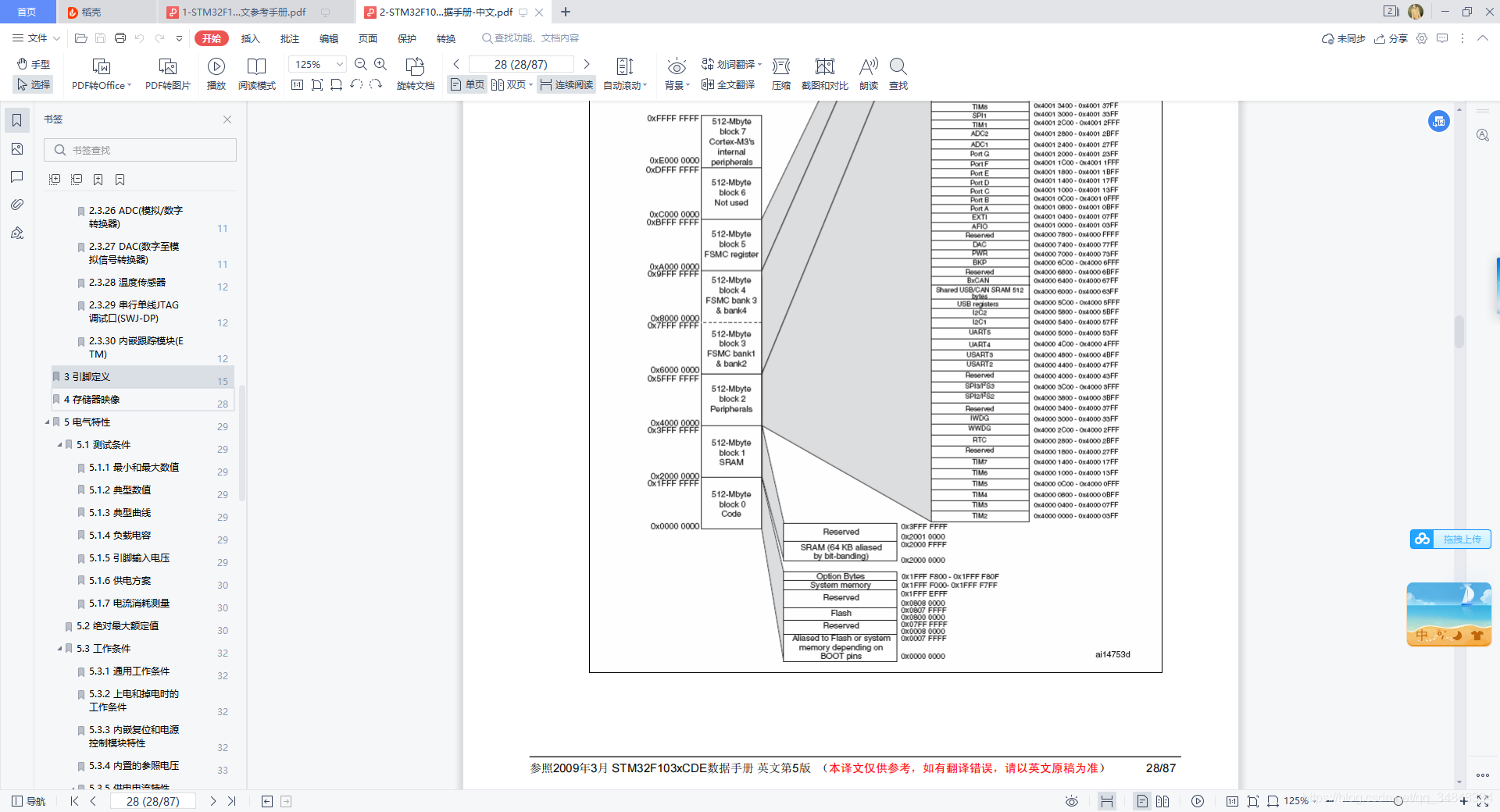Image resolution: width=1500 pixels, height=812 pixels.
Task: Go to the next page arrow
Action: click(x=587, y=64)
